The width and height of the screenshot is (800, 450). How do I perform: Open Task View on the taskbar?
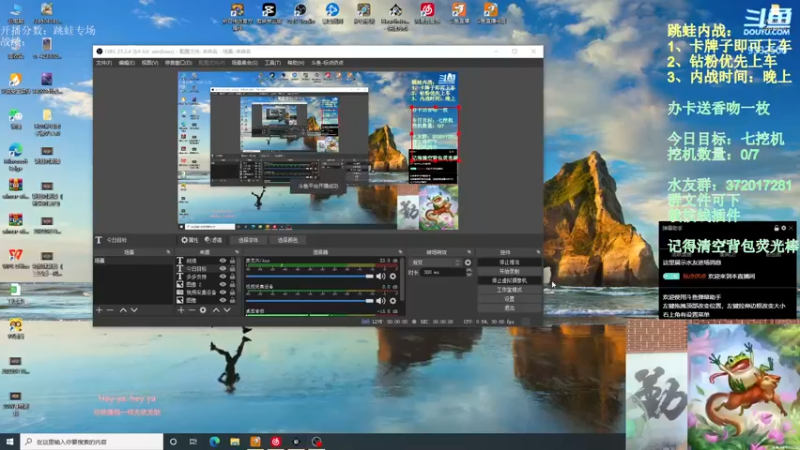(x=193, y=441)
